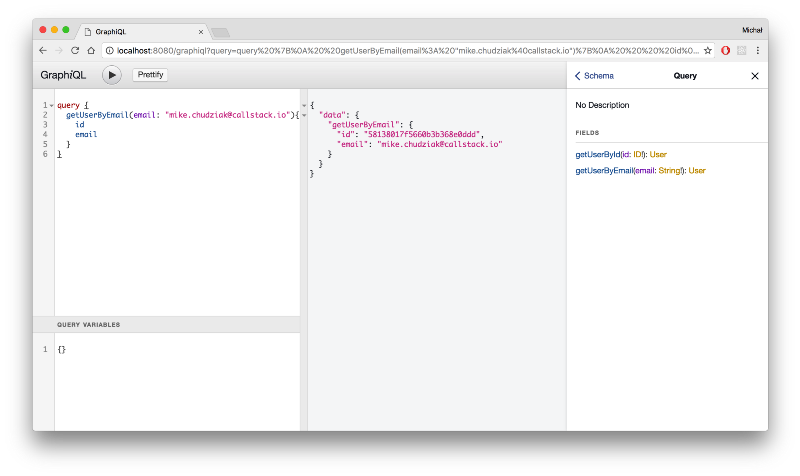Run the query with the Execute button
Viewport: 800px width, 476px height.
pyautogui.click(x=112, y=75)
